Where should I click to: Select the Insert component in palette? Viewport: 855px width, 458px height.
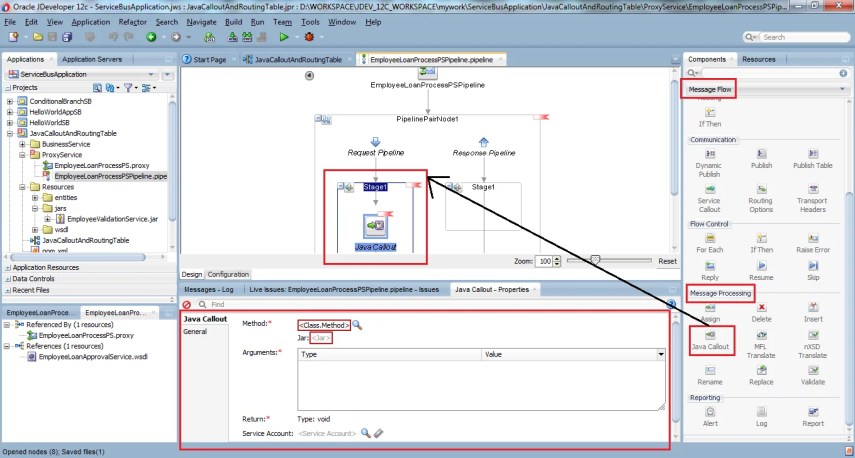click(813, 314)
